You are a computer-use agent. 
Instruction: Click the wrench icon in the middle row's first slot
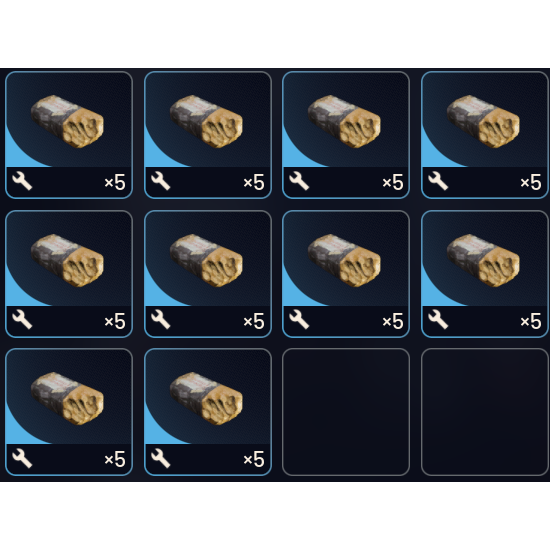click(x=22, y=320)
